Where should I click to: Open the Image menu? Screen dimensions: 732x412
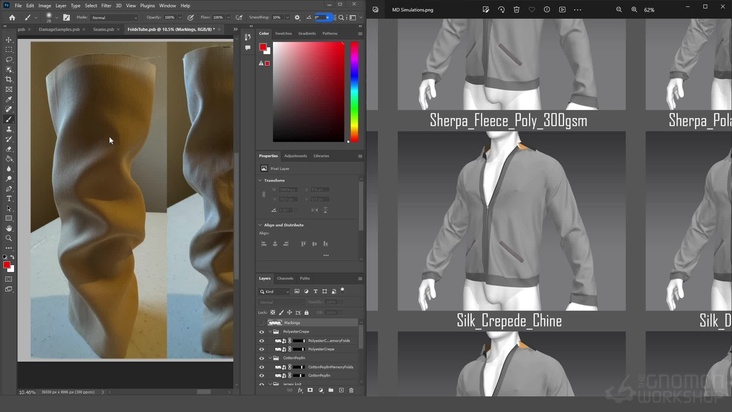(44, 6)
